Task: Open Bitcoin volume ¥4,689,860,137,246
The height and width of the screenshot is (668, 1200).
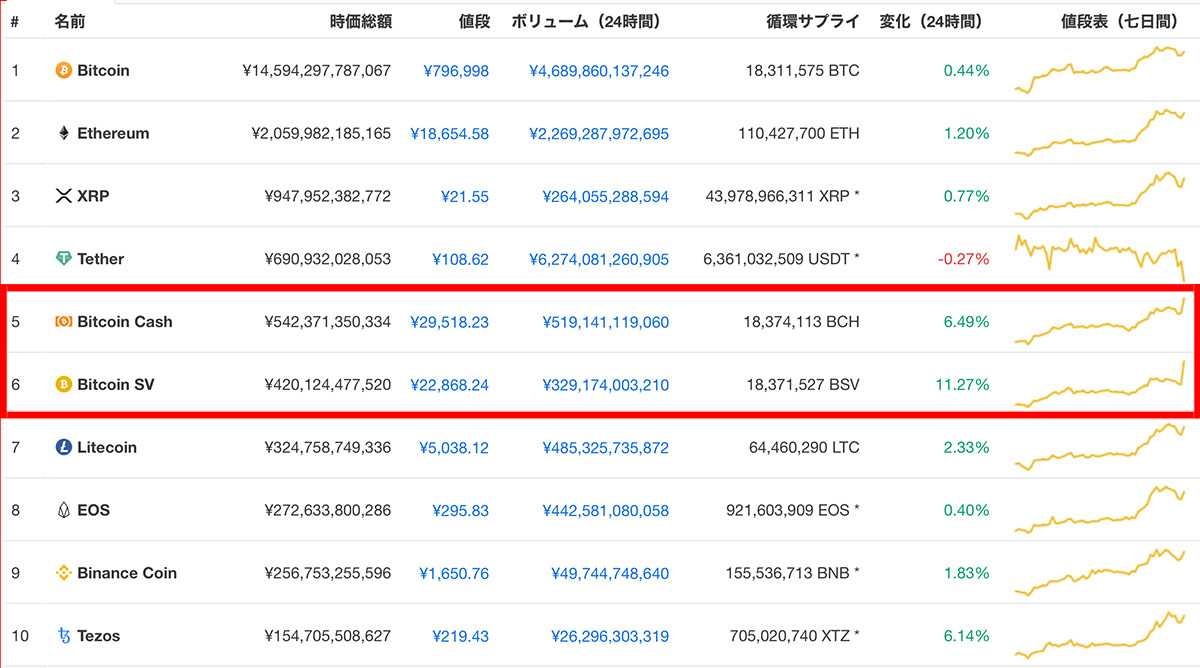Action: click(x=599, y=71)
